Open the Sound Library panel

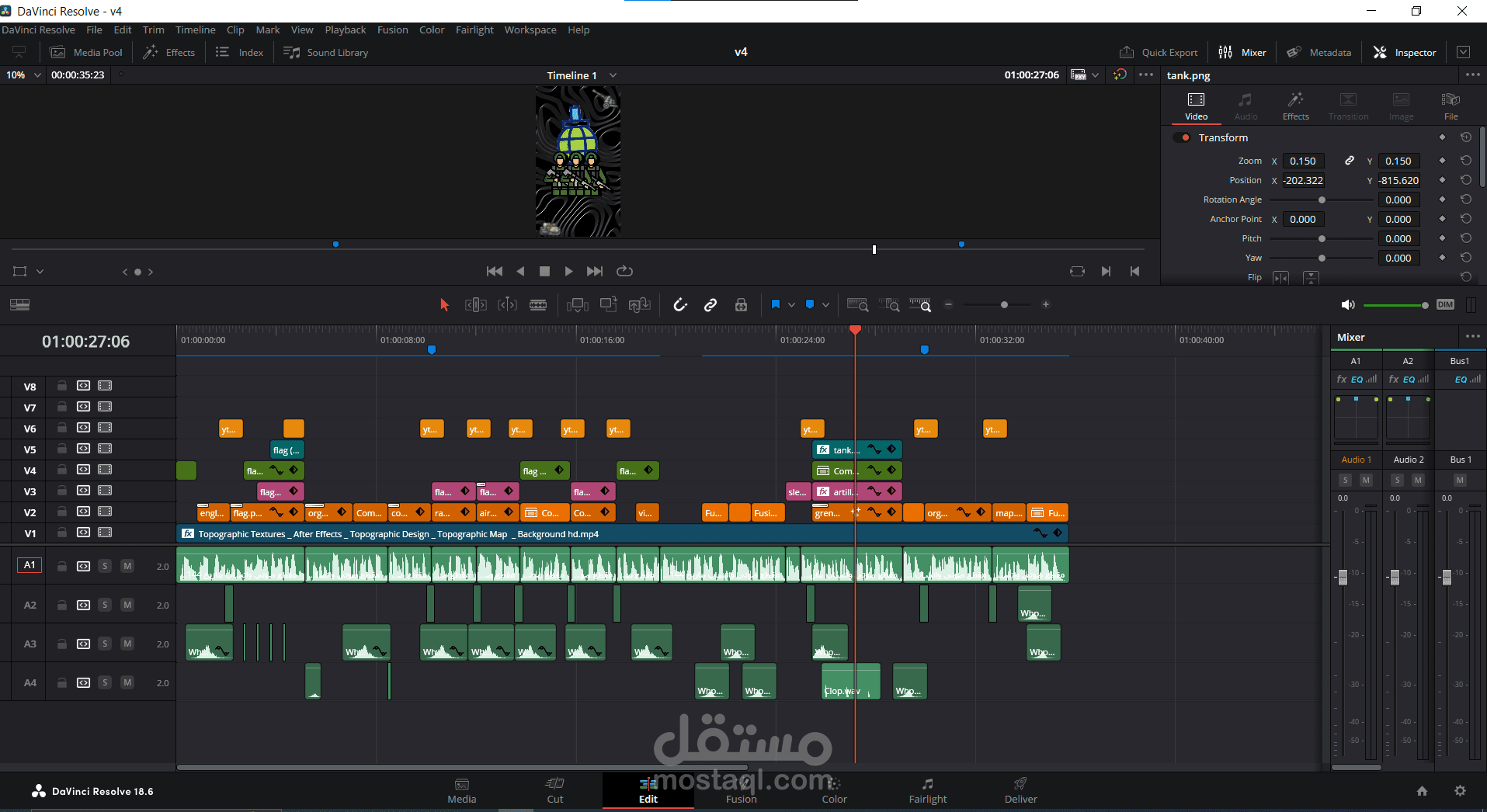(x=326, y=52)
